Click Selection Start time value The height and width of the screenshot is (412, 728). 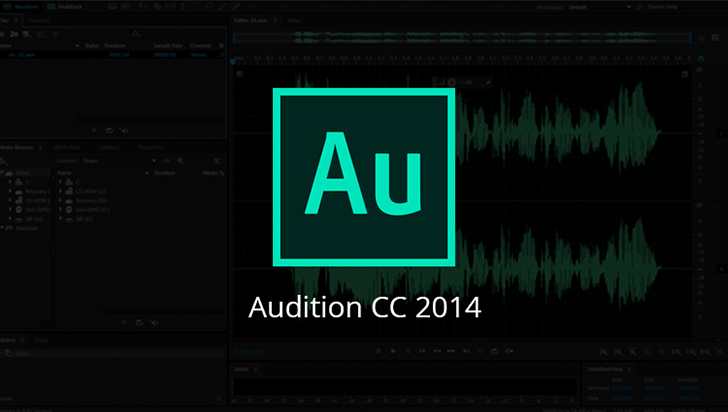point(622,388)
